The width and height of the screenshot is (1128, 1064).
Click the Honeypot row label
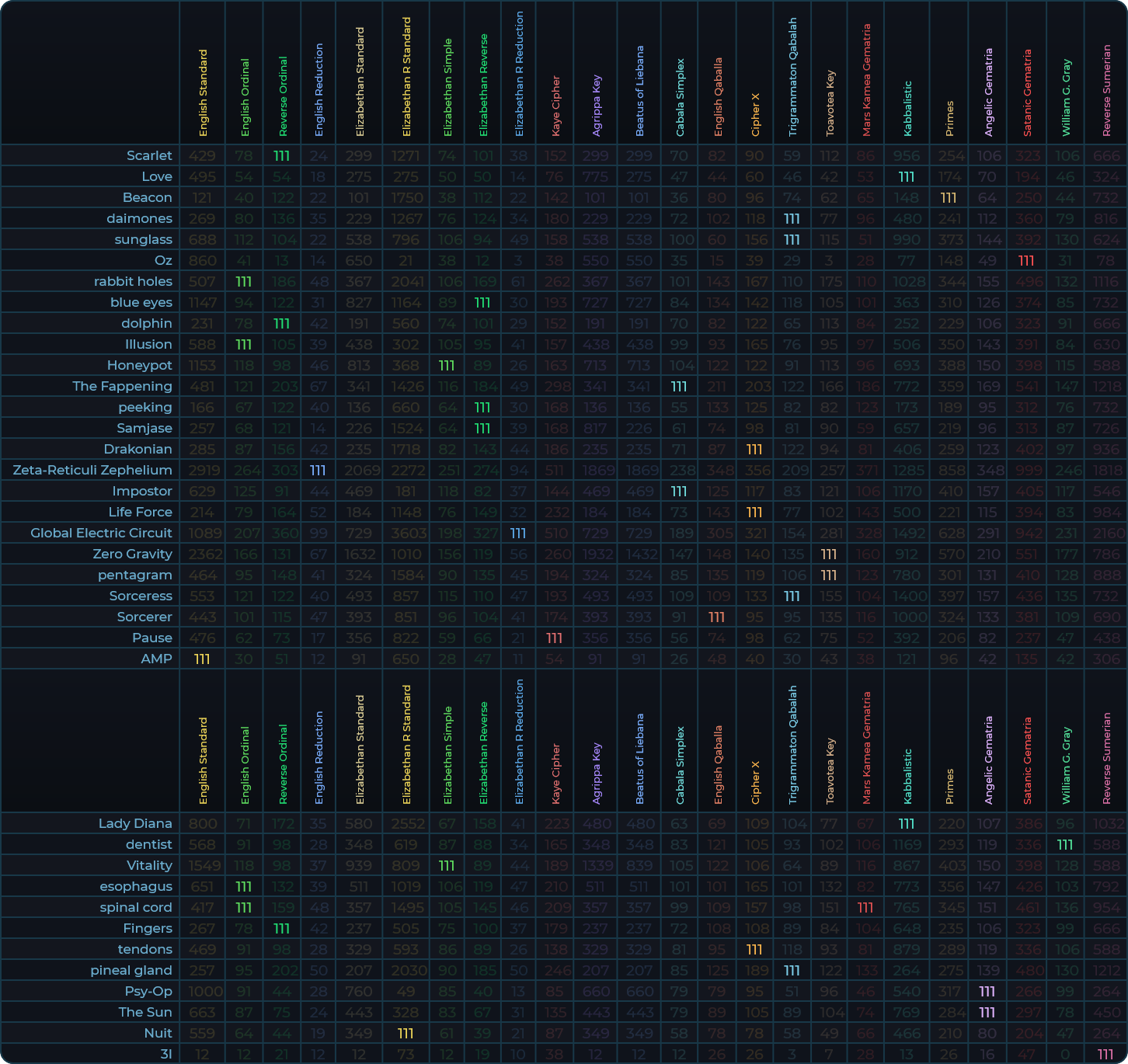point(140,365)
